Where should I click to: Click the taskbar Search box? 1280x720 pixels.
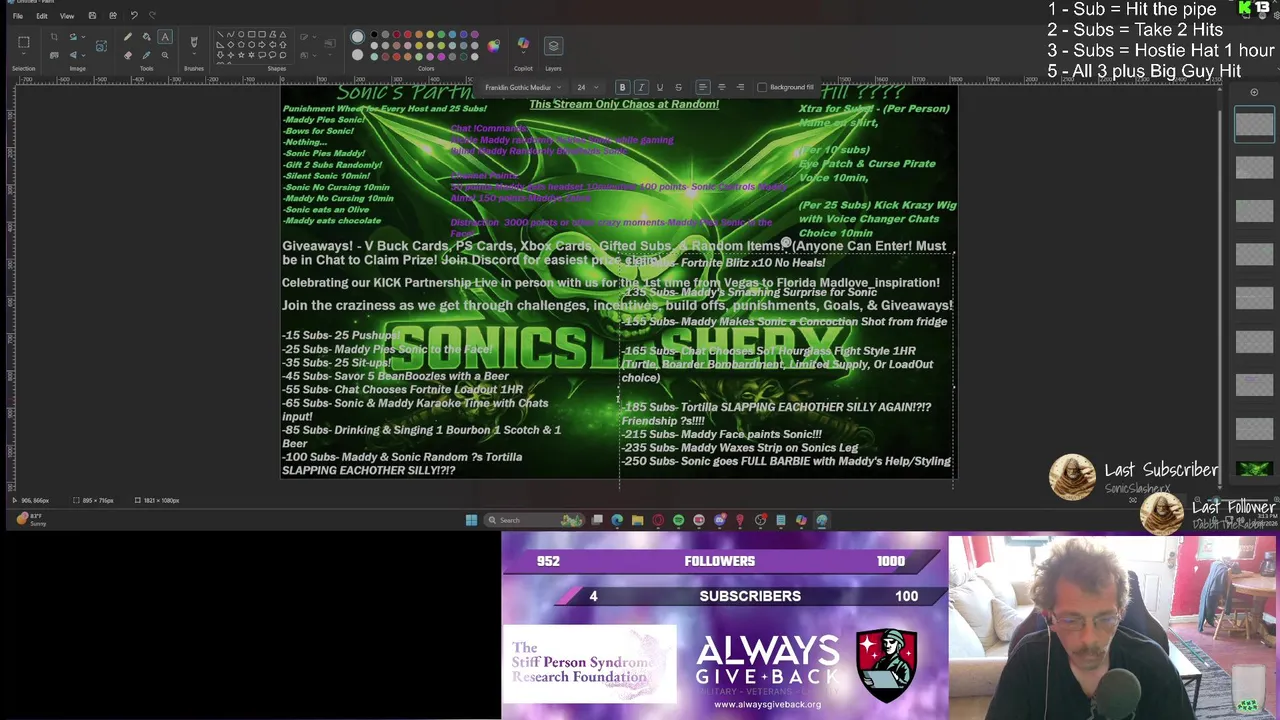click(534, 520)
